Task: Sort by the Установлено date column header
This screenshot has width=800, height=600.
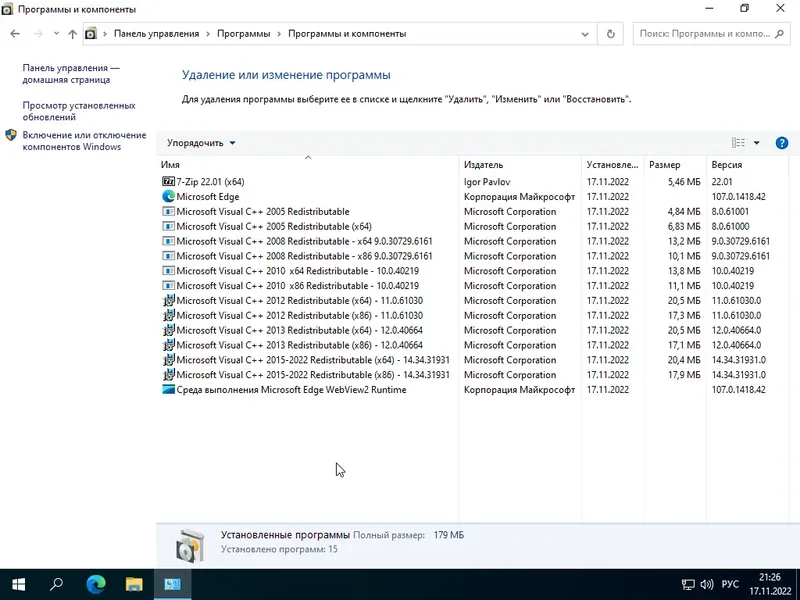Action: click(x=613, y=164)
